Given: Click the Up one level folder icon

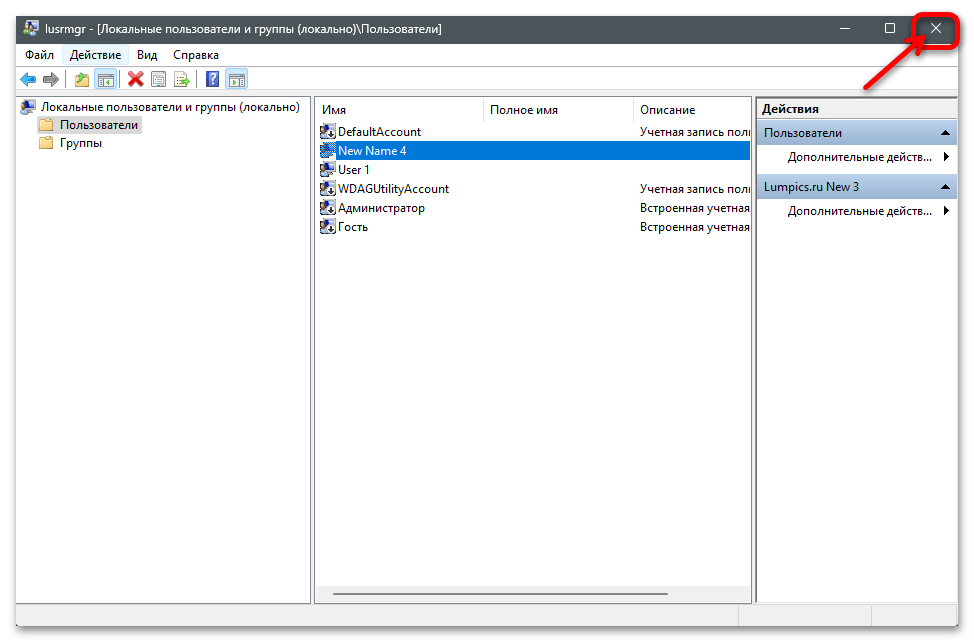Looking at the screenshot, I should pos(81,79).
